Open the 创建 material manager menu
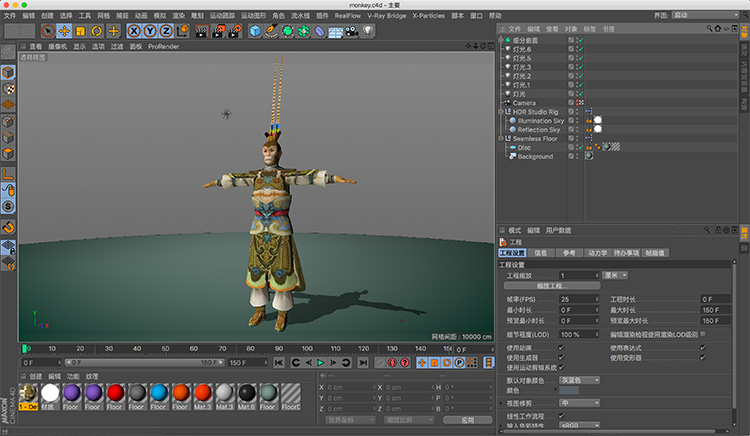This screenshot has height=436, width=750. (x=36, y=377)
